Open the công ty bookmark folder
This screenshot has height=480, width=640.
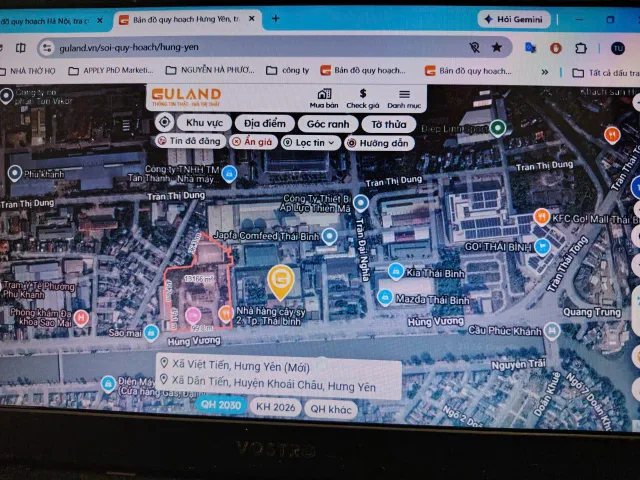[287, 70]
